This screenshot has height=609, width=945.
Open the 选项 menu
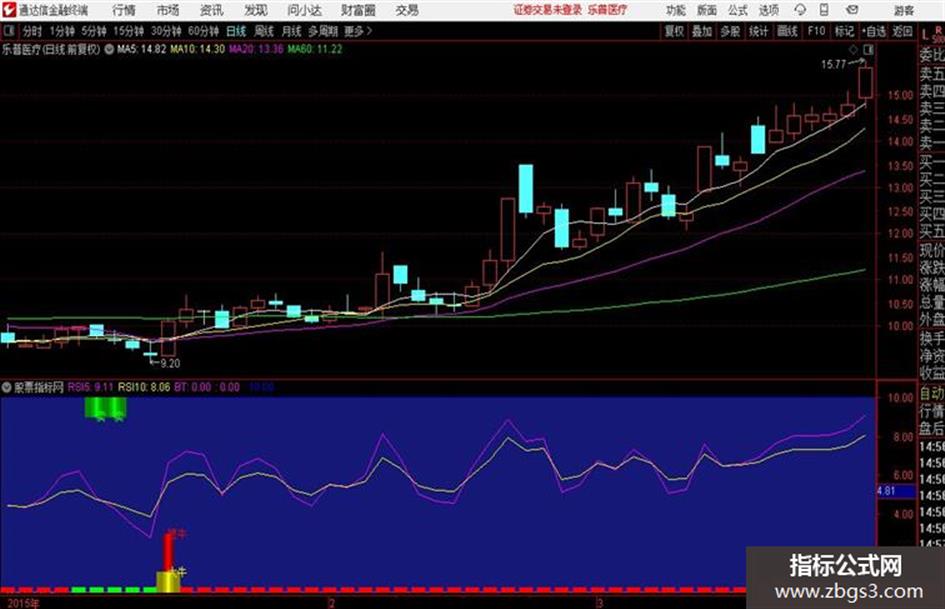(769, 10)
